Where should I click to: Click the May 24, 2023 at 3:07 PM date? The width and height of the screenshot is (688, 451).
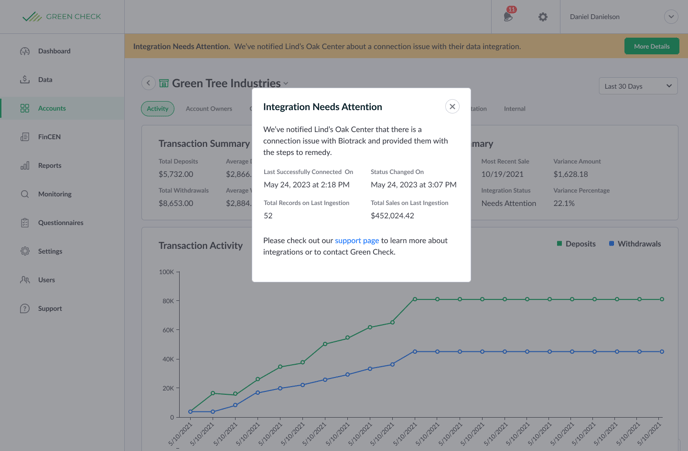413,185
